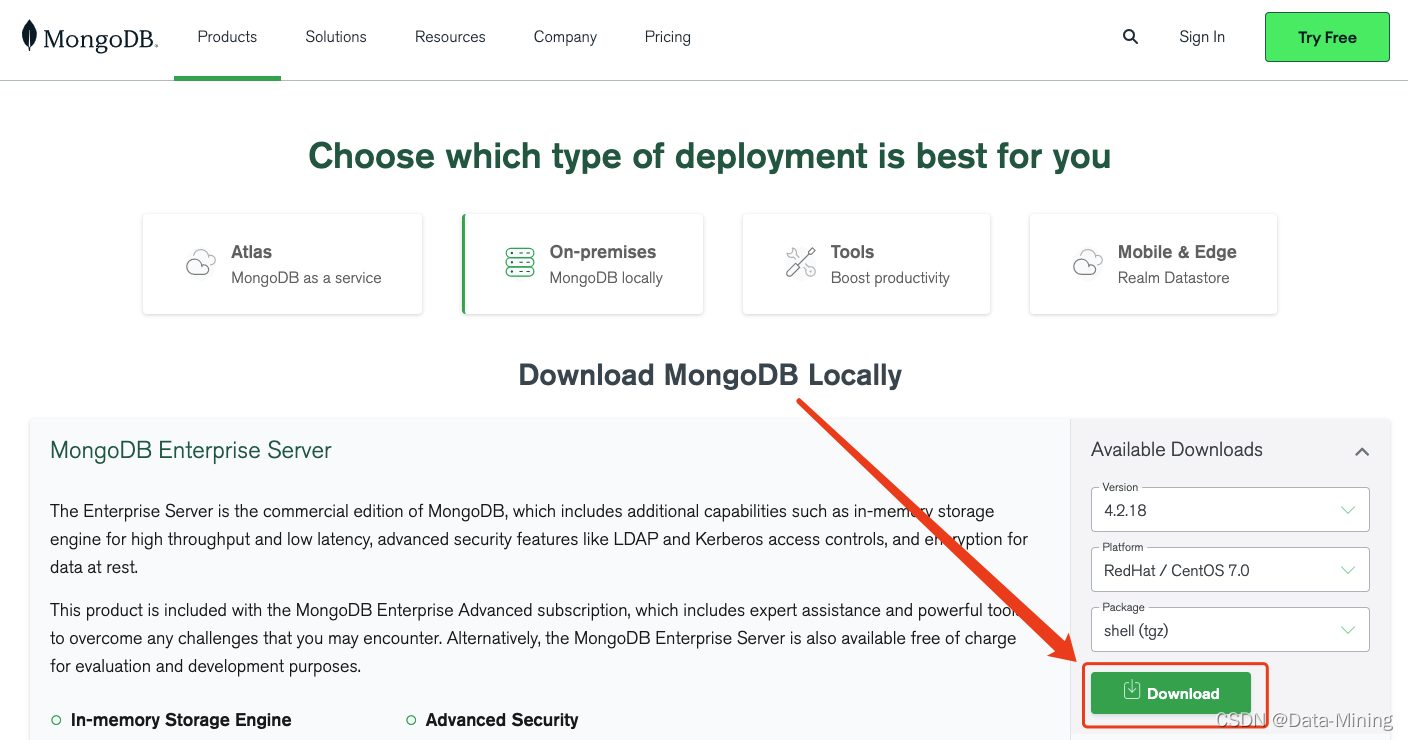Open the Products menu
Viewport: 1408px width, 740px height.
click(x=227, y=36)
